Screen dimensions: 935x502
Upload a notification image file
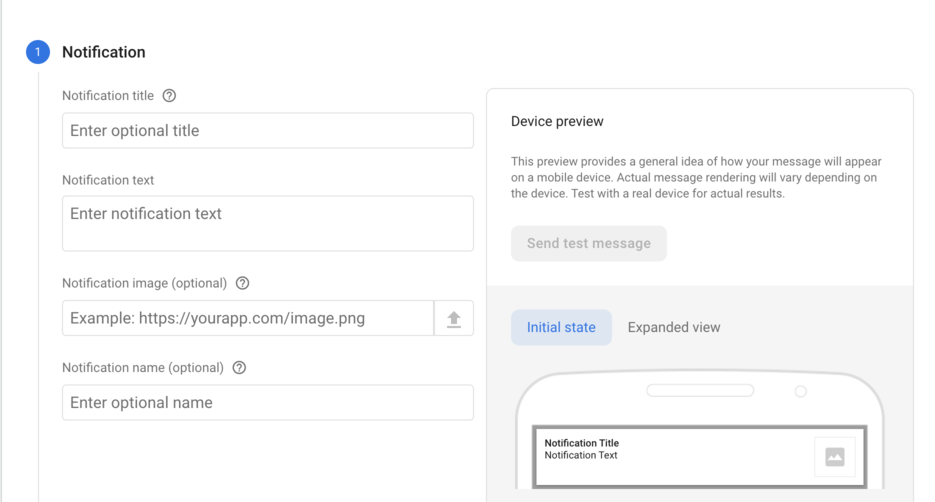(x=454, y=318)
